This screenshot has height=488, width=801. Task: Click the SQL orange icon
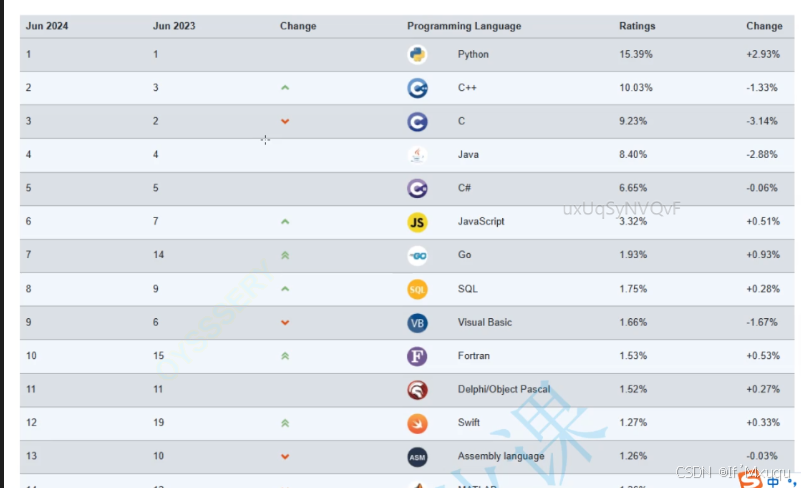click(x=417, y=289)
